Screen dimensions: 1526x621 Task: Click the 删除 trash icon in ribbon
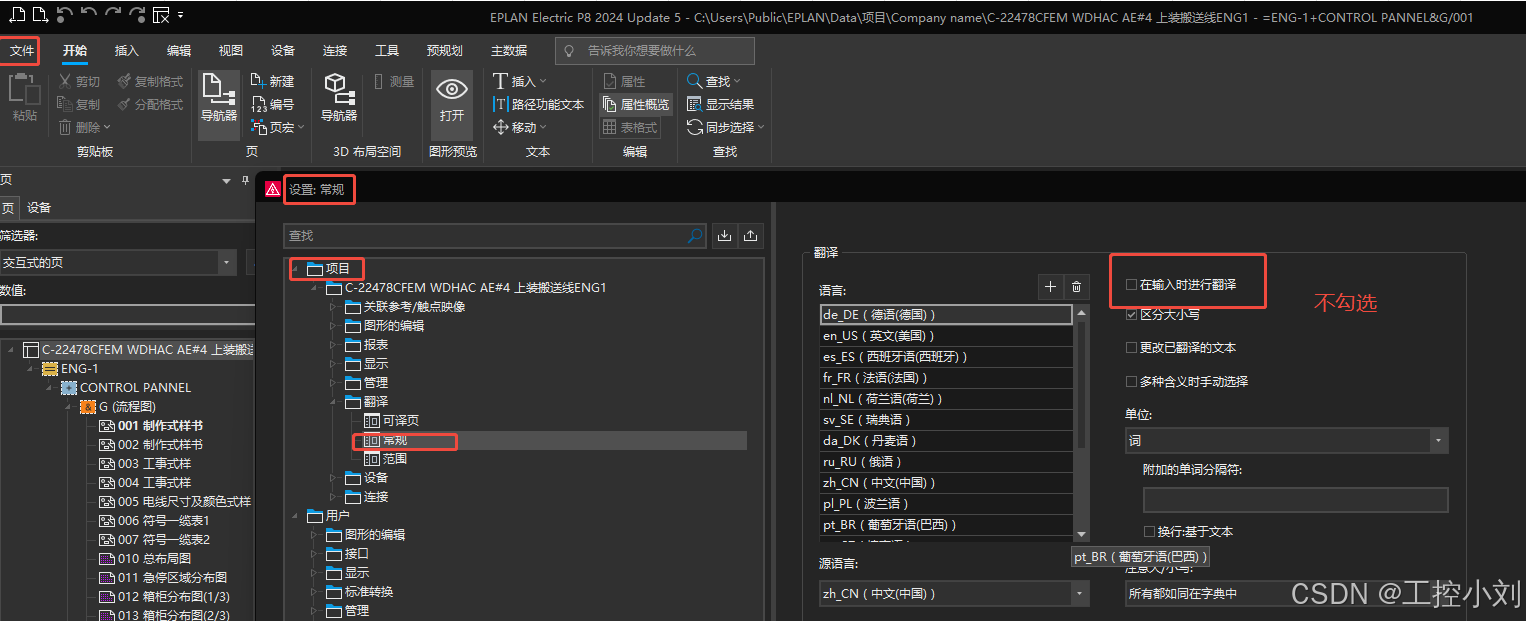[65, 127]
